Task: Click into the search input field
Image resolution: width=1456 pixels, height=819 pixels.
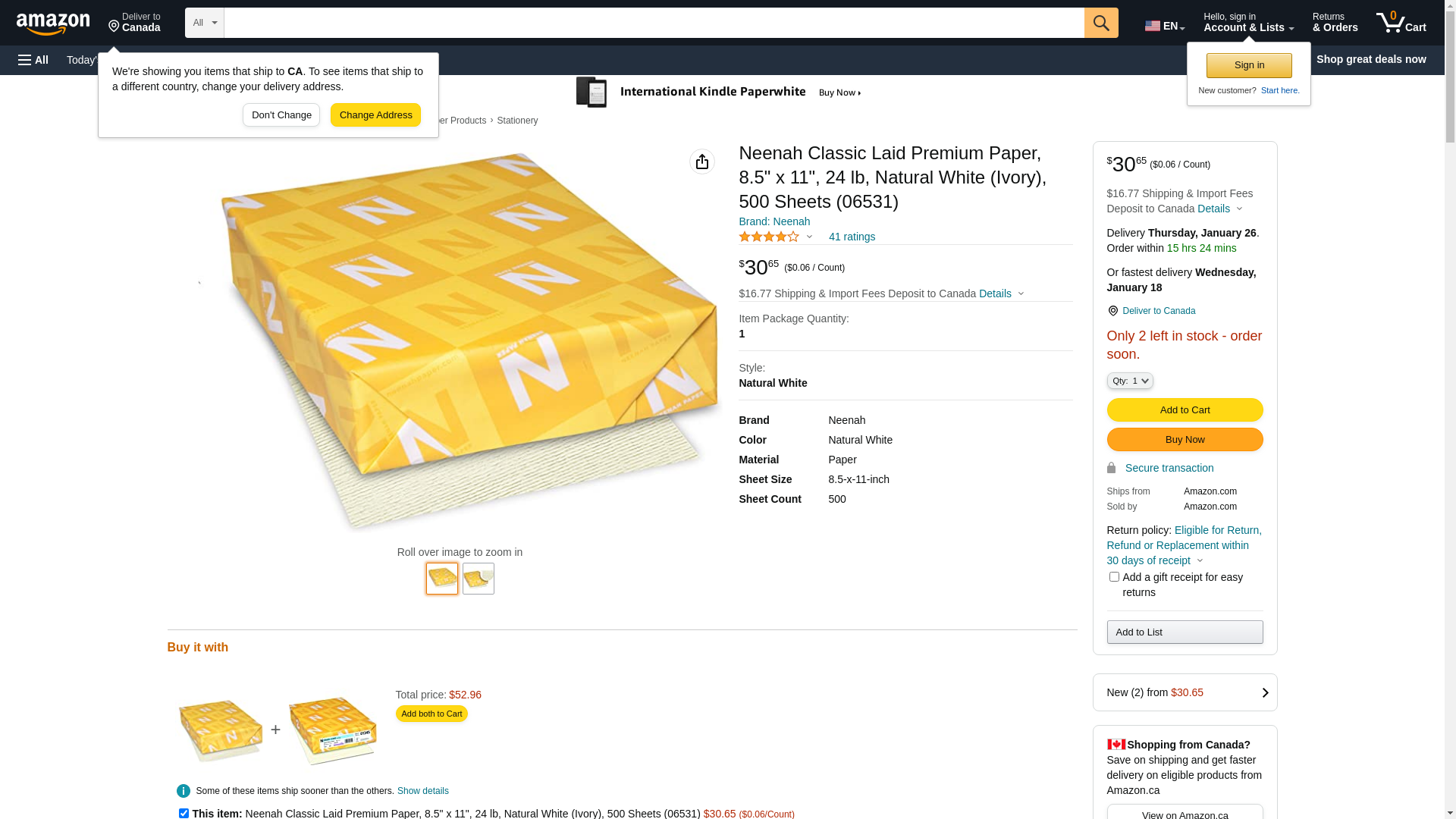Action: [x=654, y=23]
